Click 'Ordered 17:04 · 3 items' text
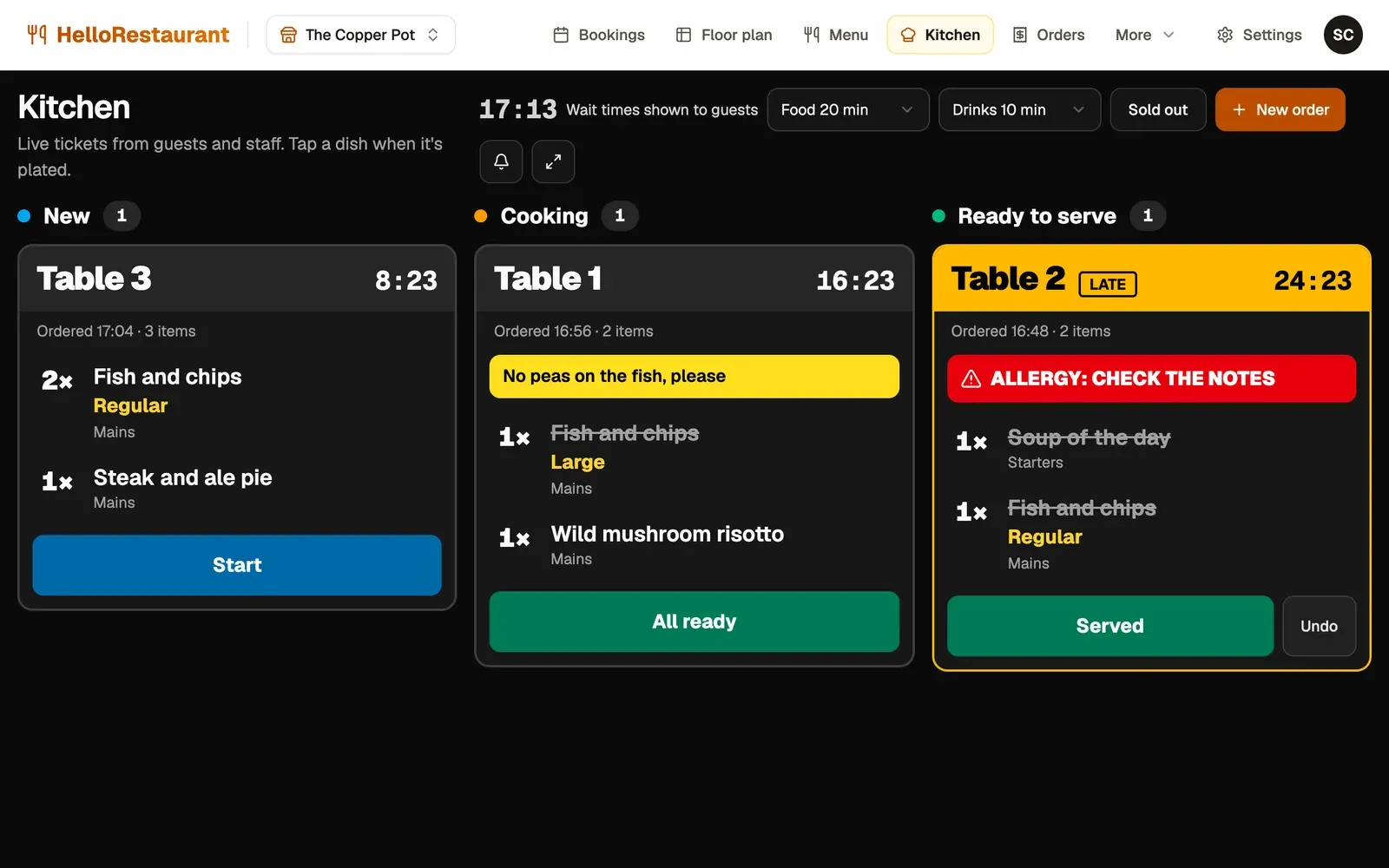The image size is (1389, 868). click(116, 332)
